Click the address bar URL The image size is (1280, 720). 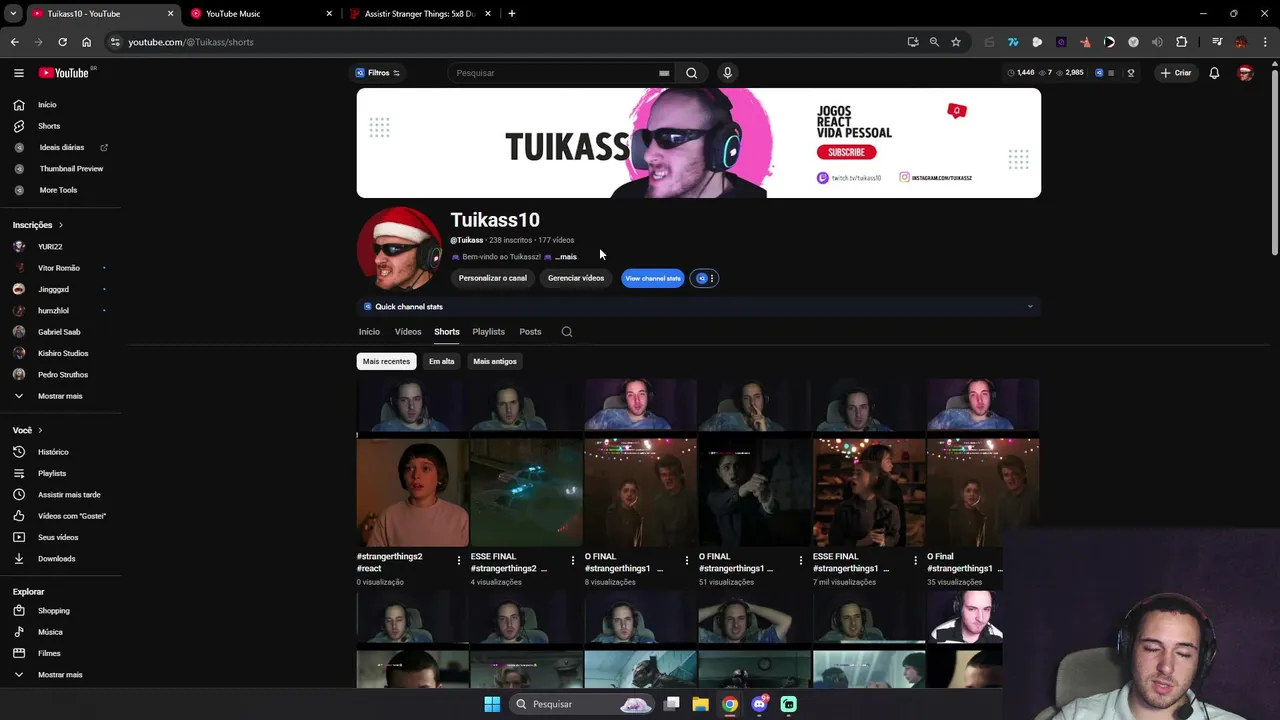pos(191,42)
